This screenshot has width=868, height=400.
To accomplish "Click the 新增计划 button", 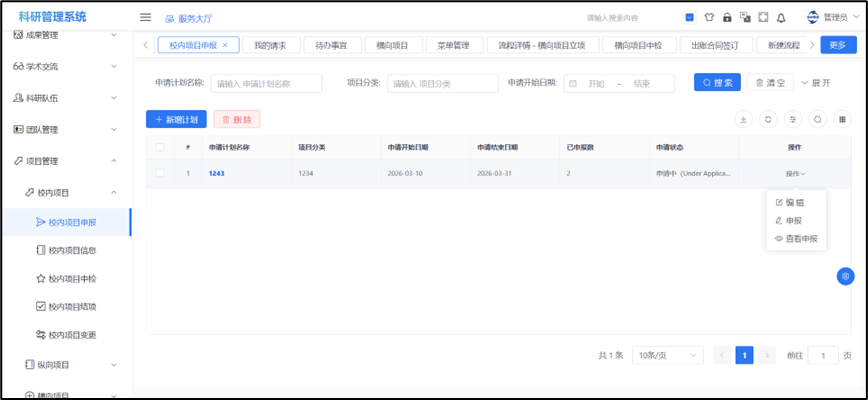I will tap(176, 119).
